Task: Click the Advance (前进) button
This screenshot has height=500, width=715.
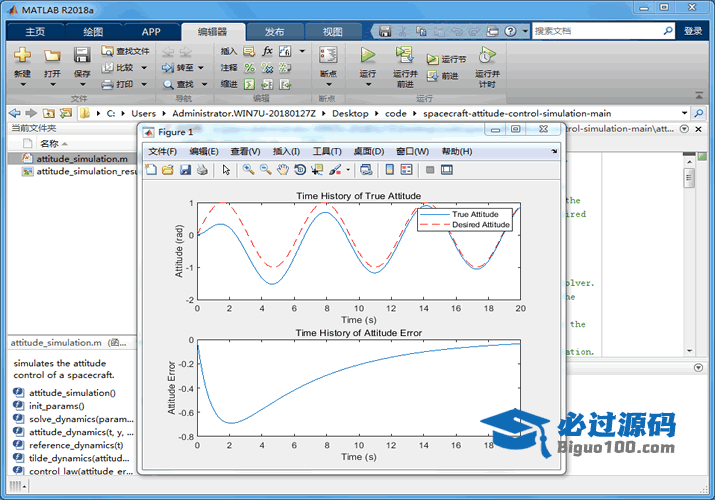Action: [442, 76]
